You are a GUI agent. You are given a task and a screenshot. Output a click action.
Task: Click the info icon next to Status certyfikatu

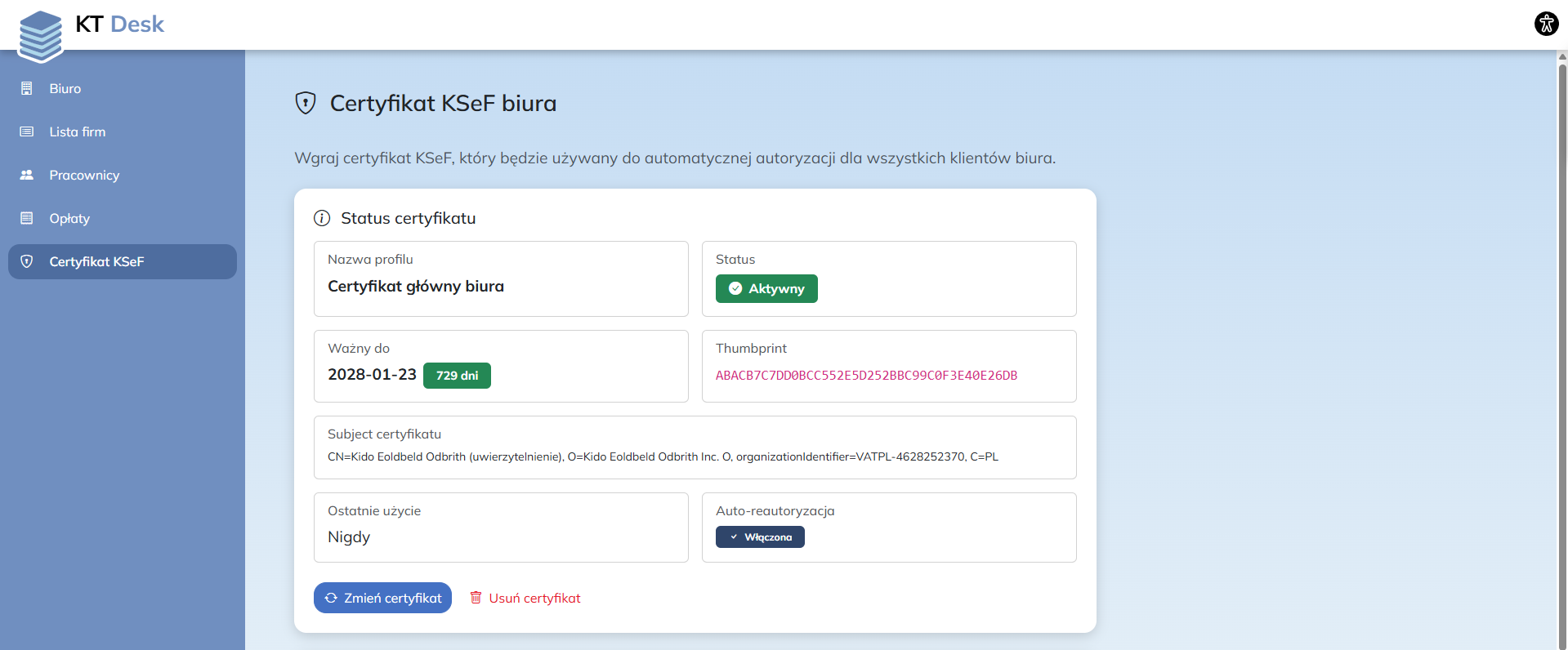[322, 218]
